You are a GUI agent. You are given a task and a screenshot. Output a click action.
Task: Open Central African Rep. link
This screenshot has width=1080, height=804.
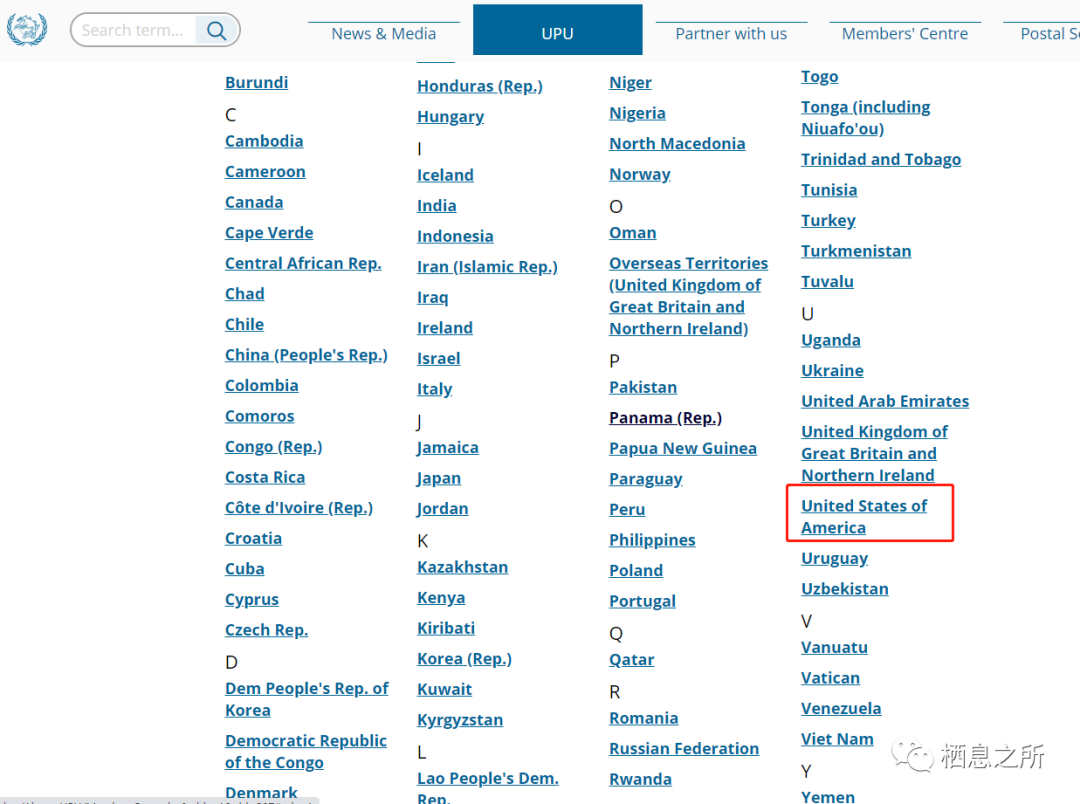point(303,263)
